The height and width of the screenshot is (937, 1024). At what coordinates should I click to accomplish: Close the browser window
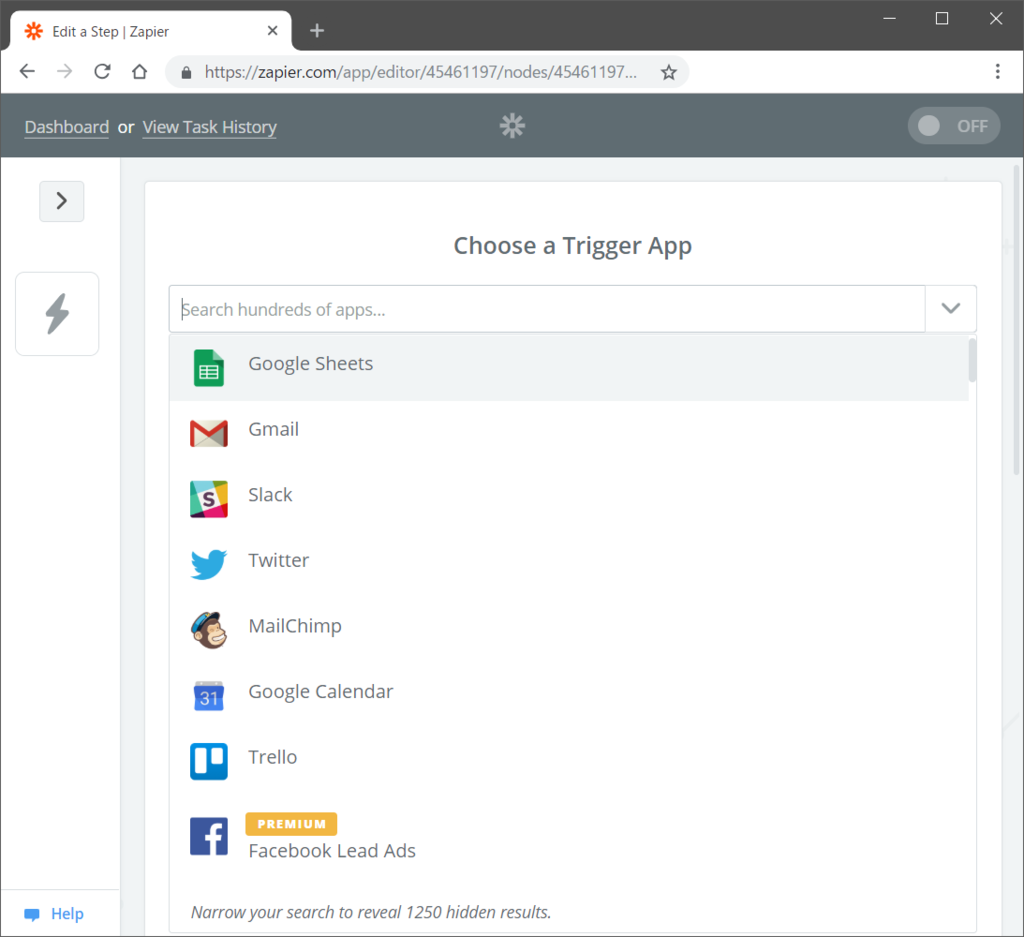coord(995,18)
